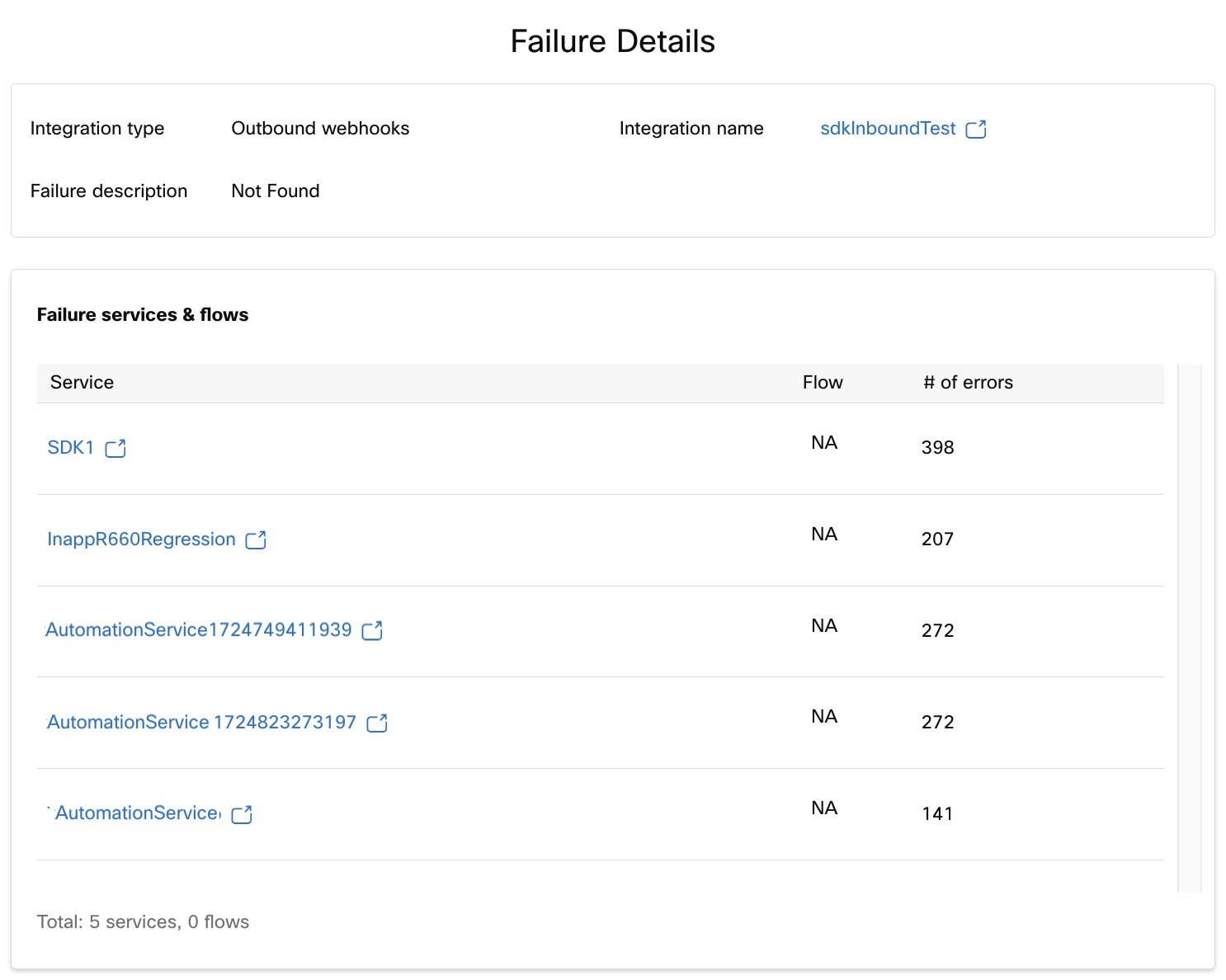Image resolution: width=1226 pixels, height=980 pixels.
Task: Open the external link icon for InappR660Regression
Action: pos(256,539)
